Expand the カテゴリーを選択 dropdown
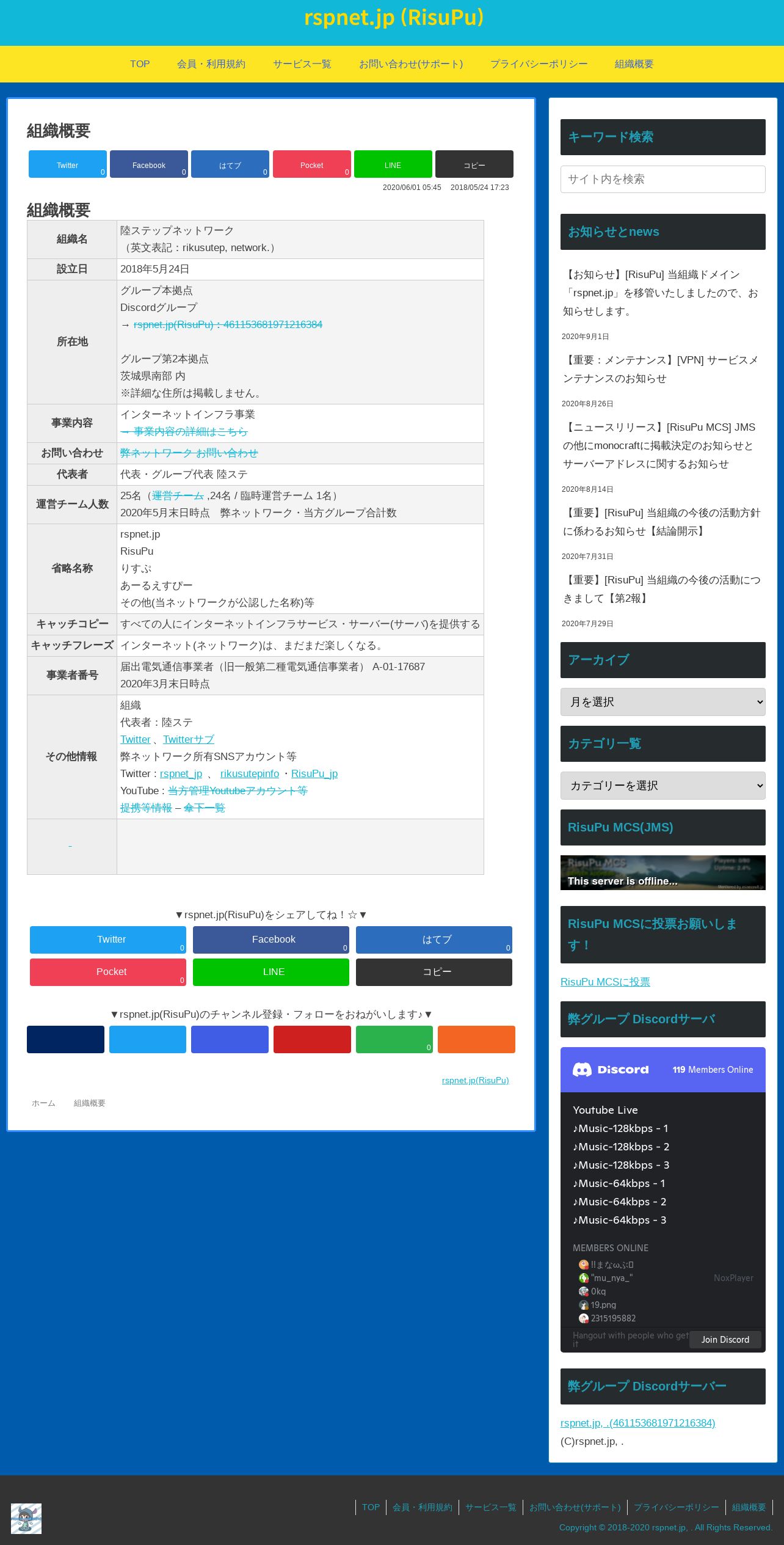This screenshot has height=1545, width=784. tap(663, 786)
